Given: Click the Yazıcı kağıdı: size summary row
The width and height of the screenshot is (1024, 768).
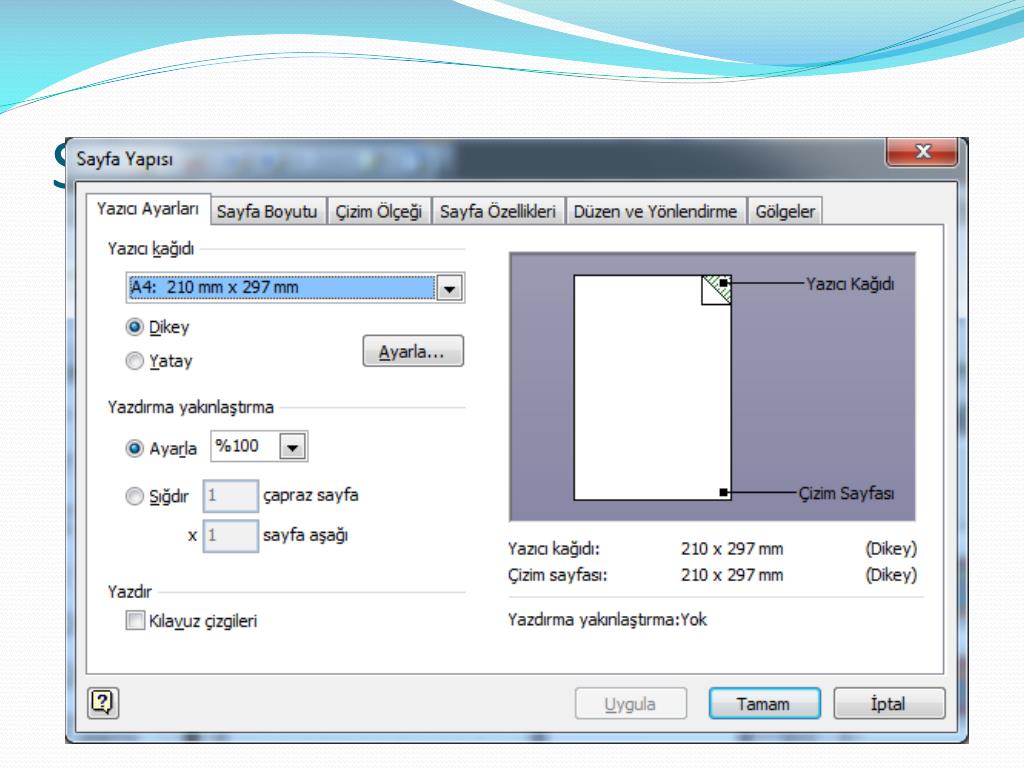Looking at the screenshot, I should (712, 549).
